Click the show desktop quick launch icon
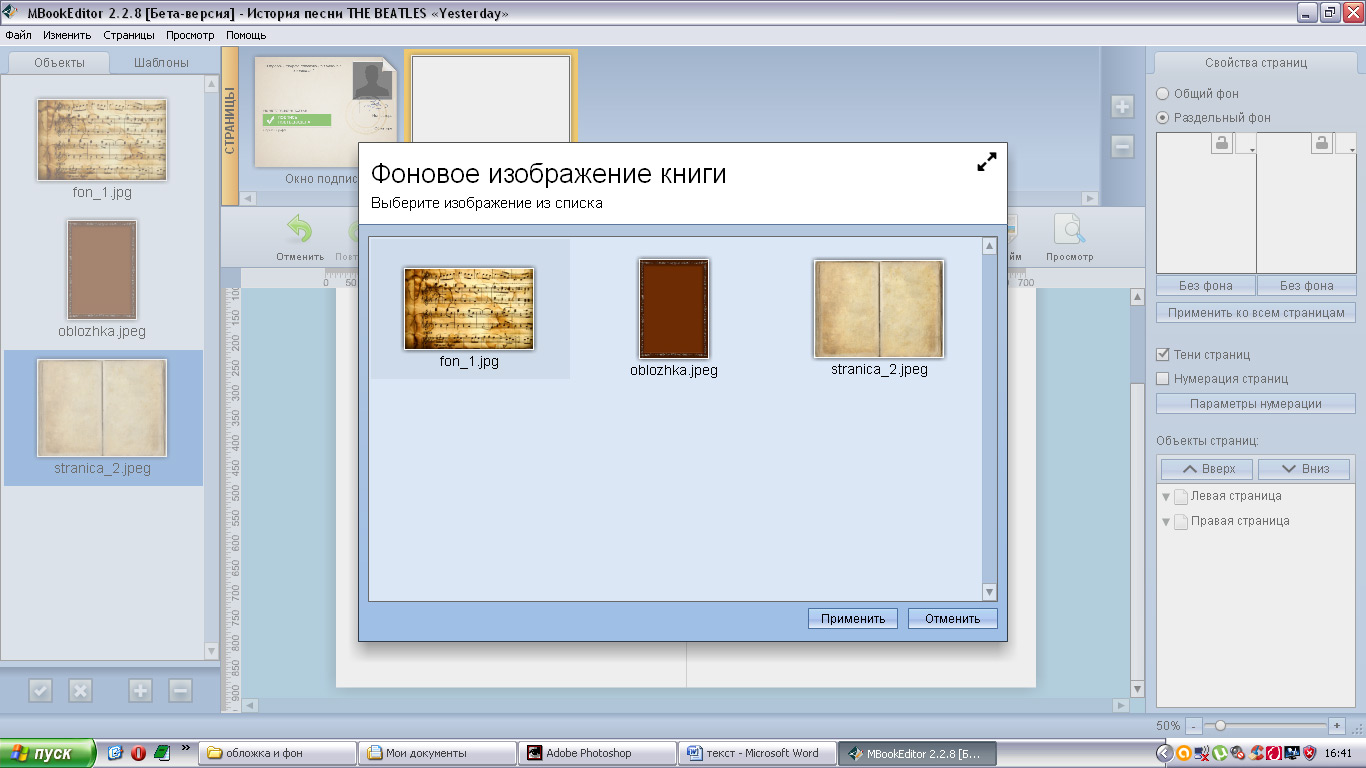This screenshot has width=1366, height=768. (115, 753)
